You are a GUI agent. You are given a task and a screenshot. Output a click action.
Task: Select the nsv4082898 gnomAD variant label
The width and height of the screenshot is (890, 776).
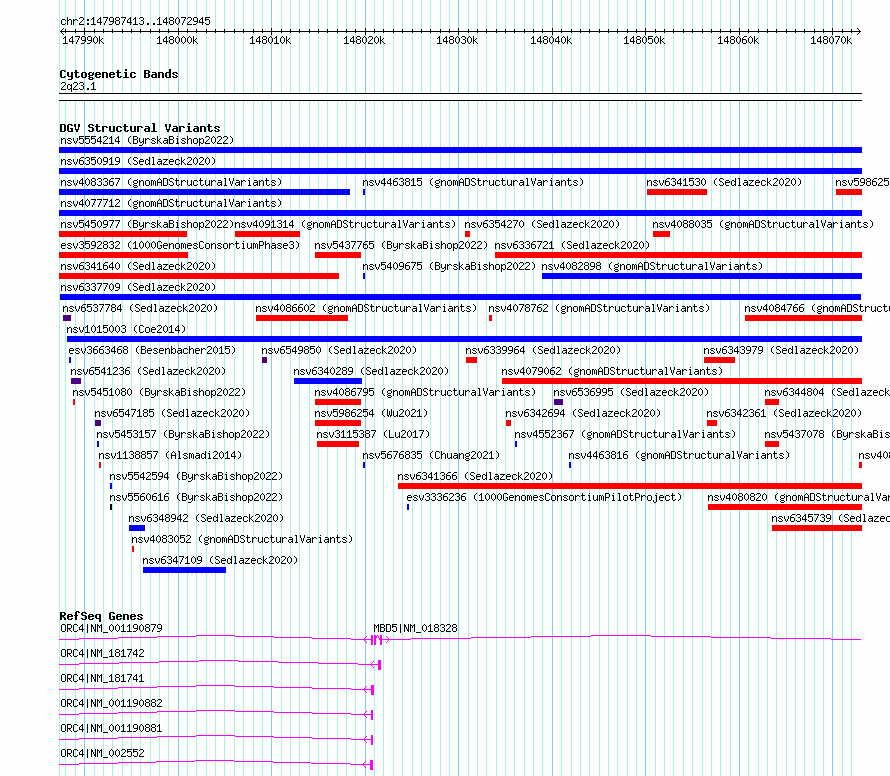652,266
